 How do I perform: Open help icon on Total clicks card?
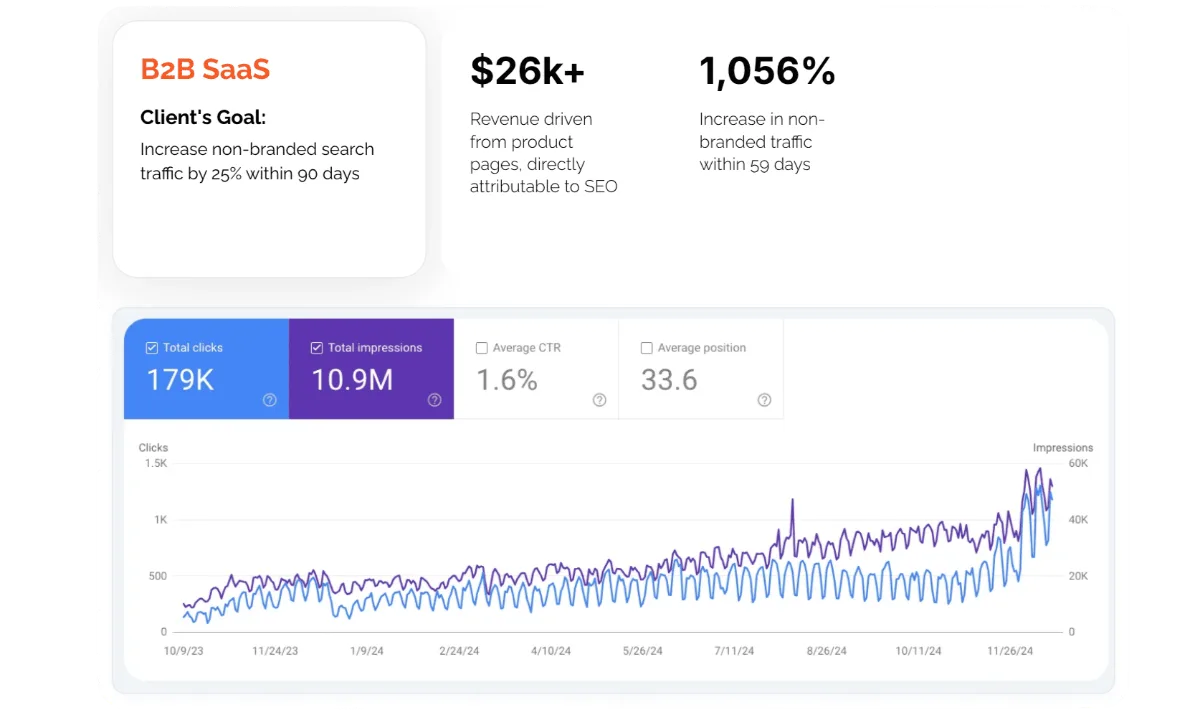pos(270,400)
